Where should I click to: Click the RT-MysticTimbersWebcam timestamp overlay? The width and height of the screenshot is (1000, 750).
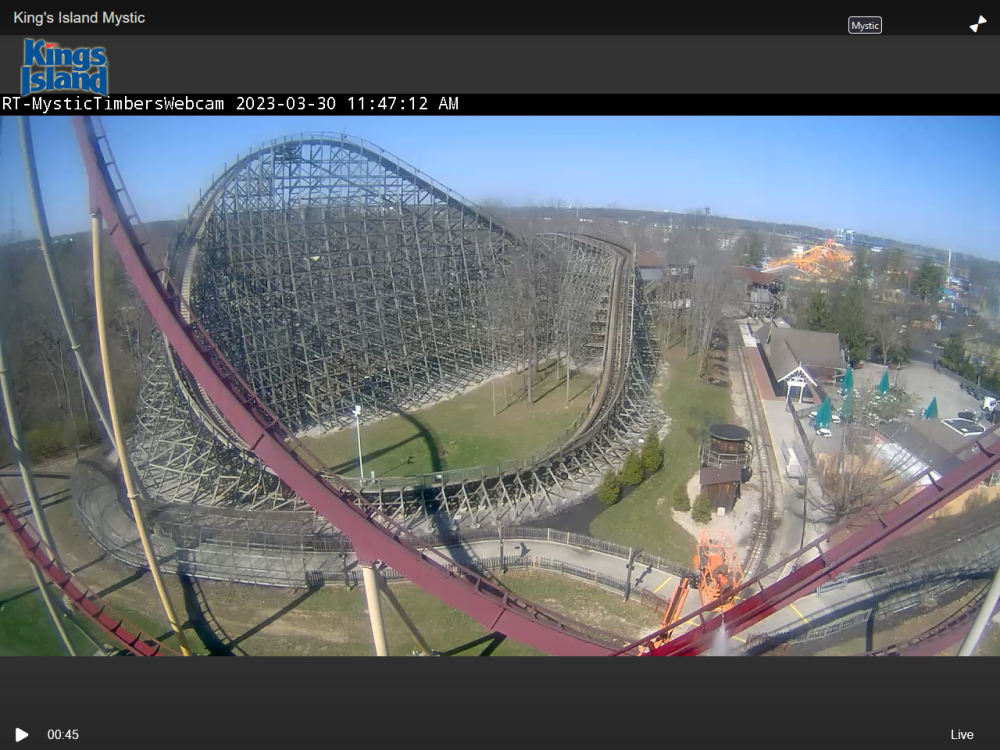pos(230,104)
